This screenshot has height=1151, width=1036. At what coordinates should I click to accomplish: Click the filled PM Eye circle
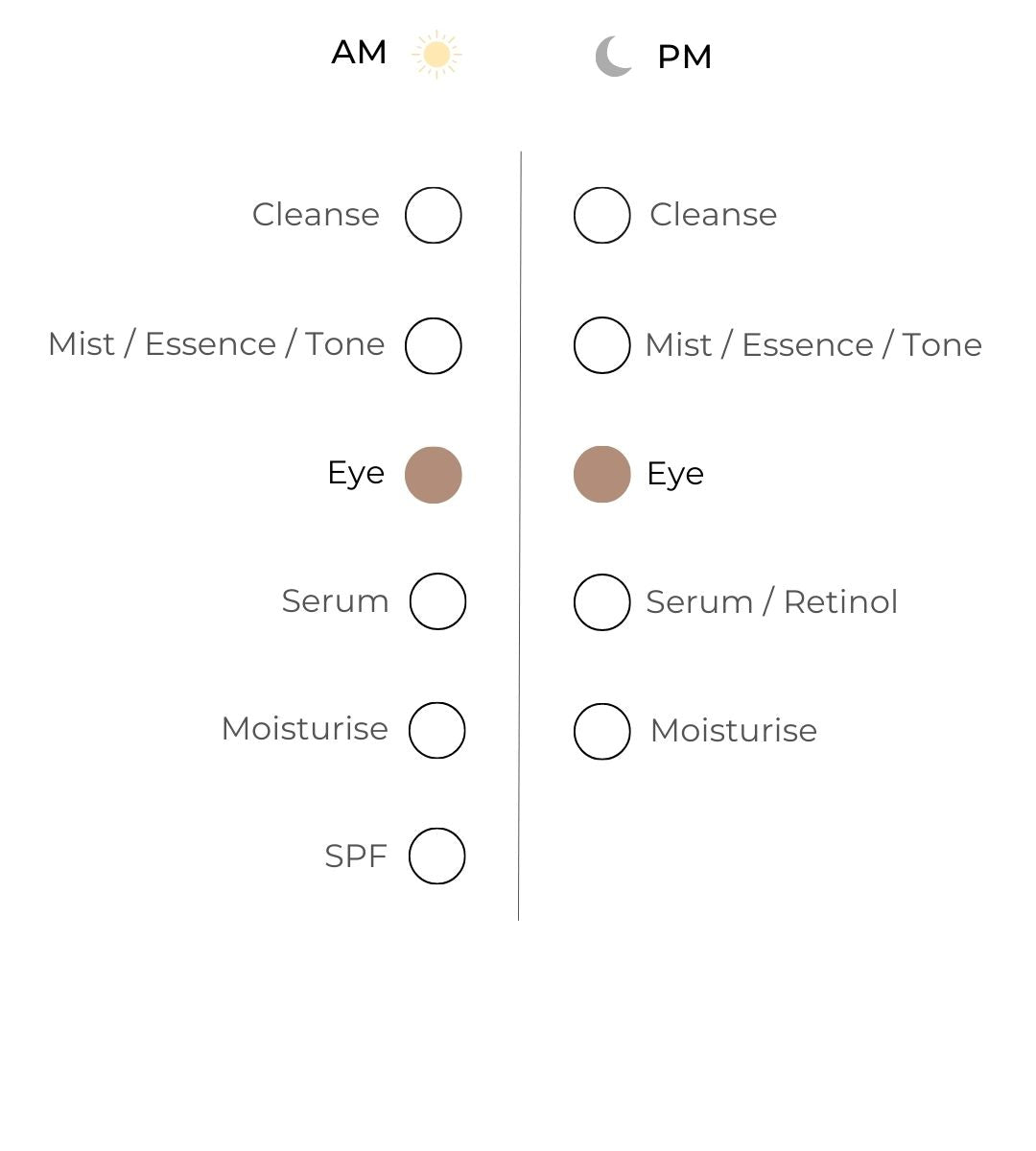[x=602, y=474]
